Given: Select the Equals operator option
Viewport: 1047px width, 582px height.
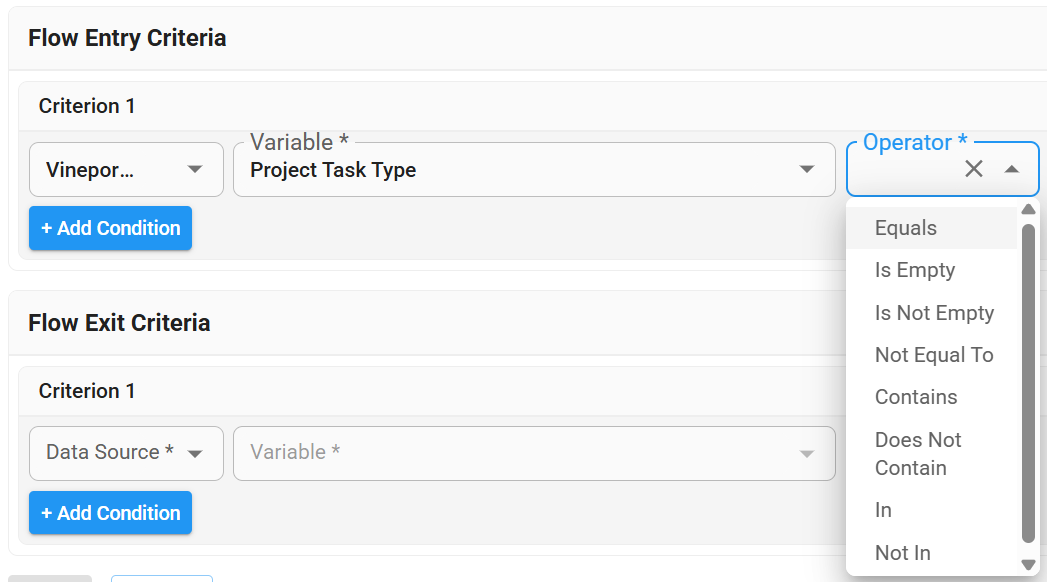Looking at the screenshot, I should (906, 228).
